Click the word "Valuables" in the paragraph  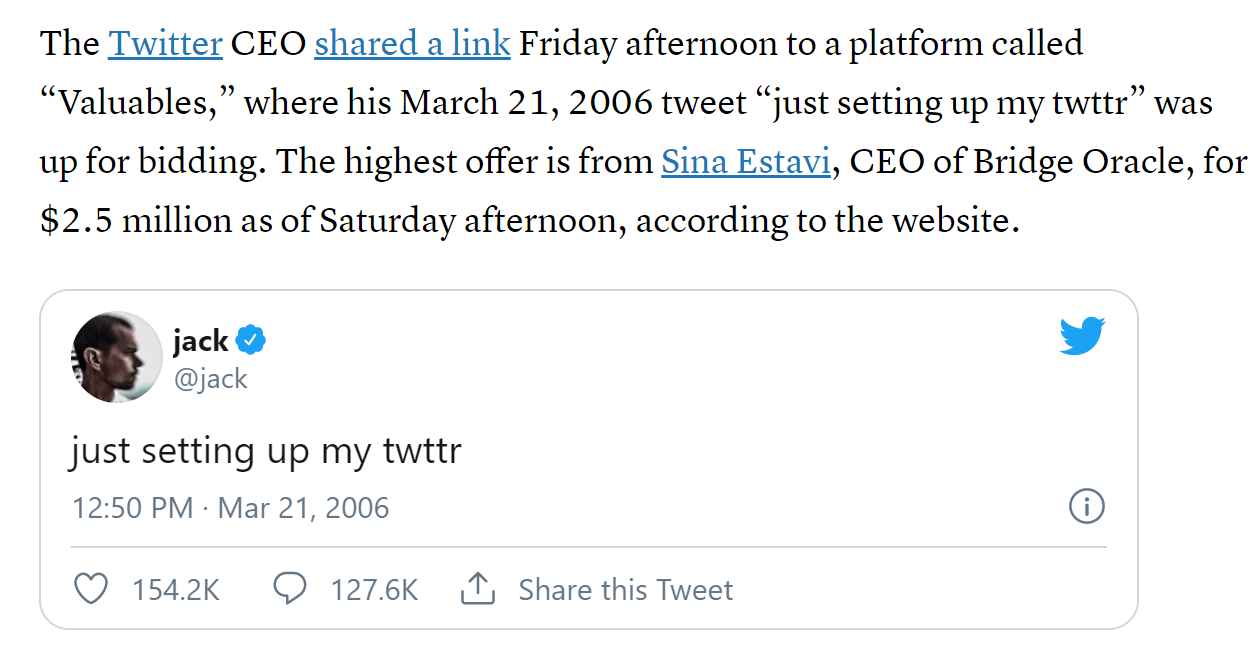point(134,103)
